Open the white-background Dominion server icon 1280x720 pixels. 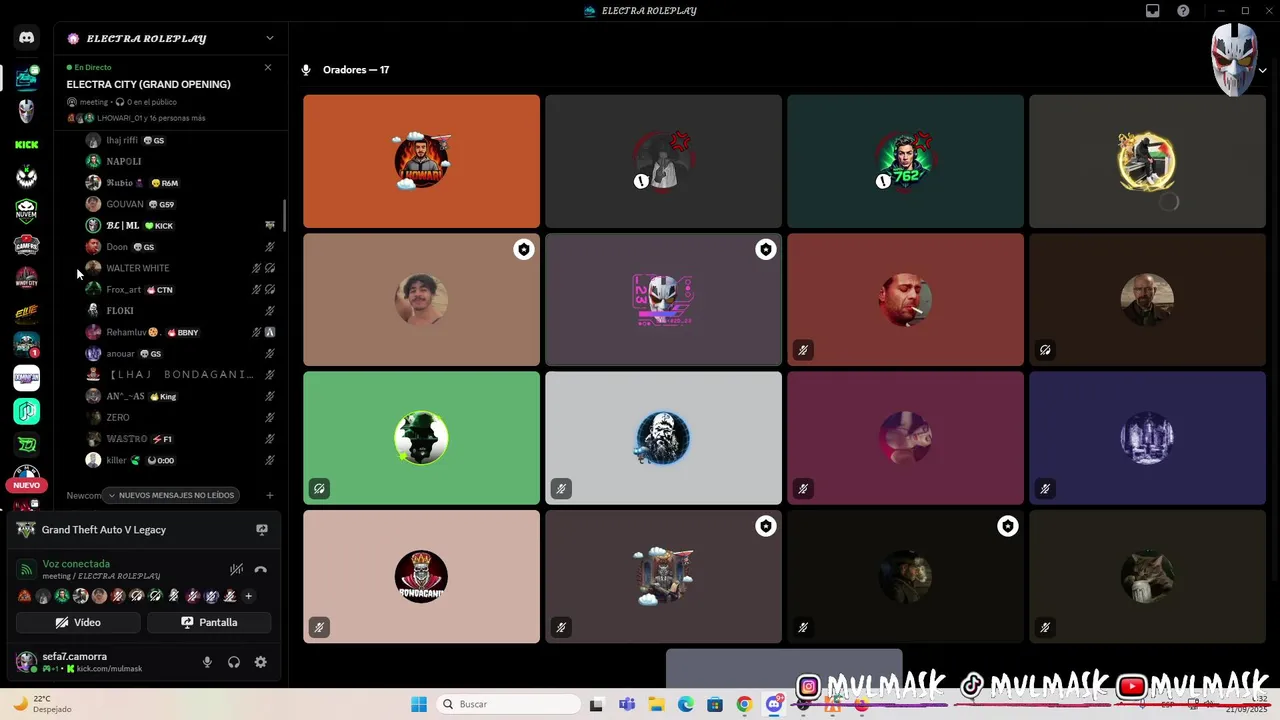click(26, 378)
